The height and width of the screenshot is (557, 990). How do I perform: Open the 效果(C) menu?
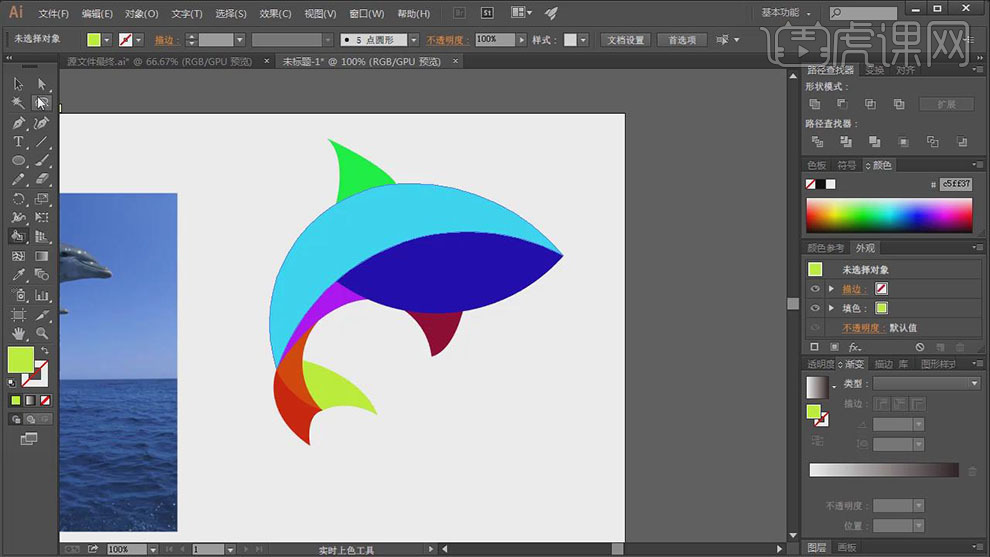click(x=275, y=14)
